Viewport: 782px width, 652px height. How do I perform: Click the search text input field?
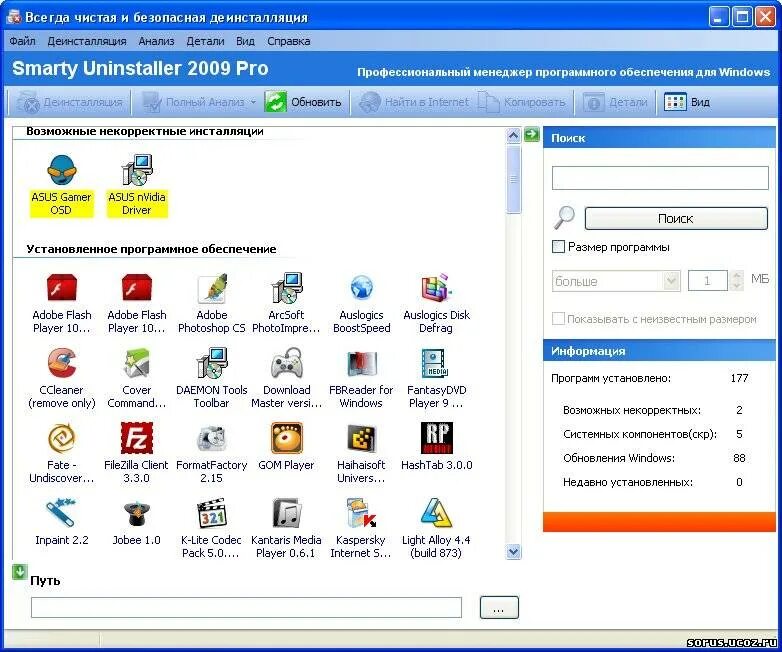[660, 178]
